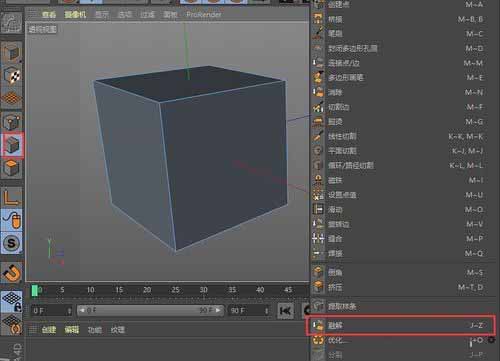
Task: Open the material manager 功能 menu
Action: [x=95, y=330]
